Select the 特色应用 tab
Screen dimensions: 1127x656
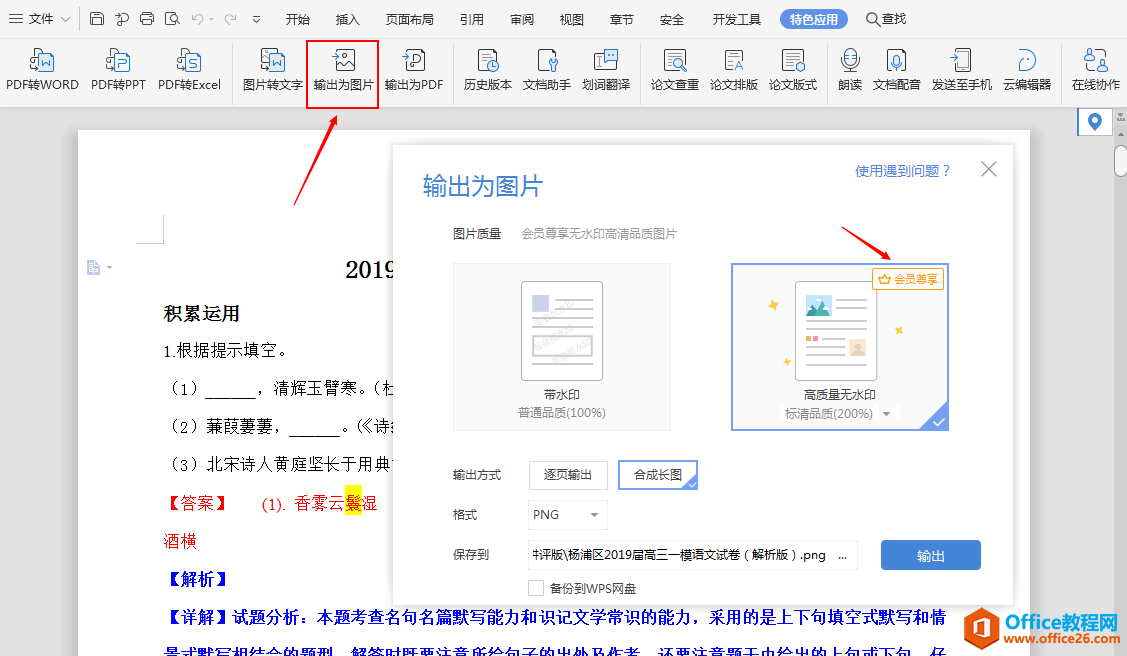(814, 19)
